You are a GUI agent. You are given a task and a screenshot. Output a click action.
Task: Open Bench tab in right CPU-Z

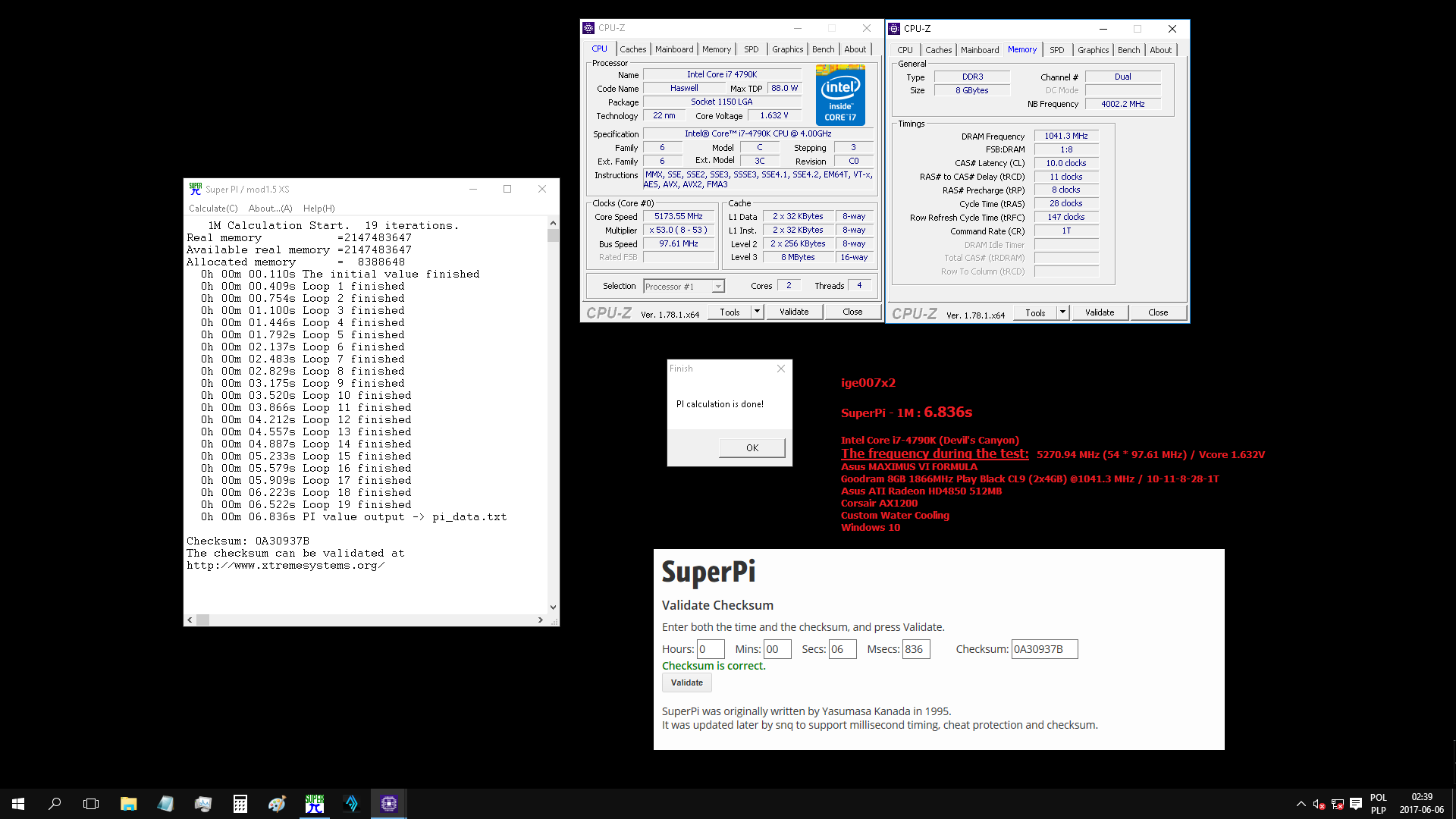pyautogui.click(x=1128, y=50)
